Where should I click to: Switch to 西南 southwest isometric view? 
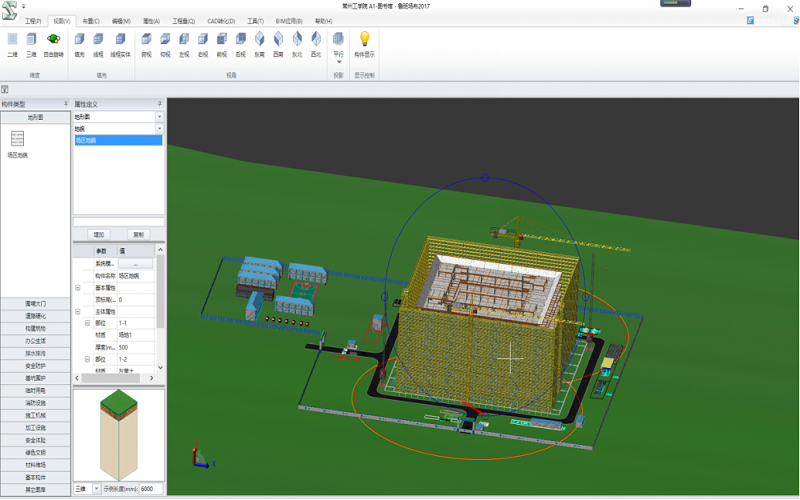(278, 45)
